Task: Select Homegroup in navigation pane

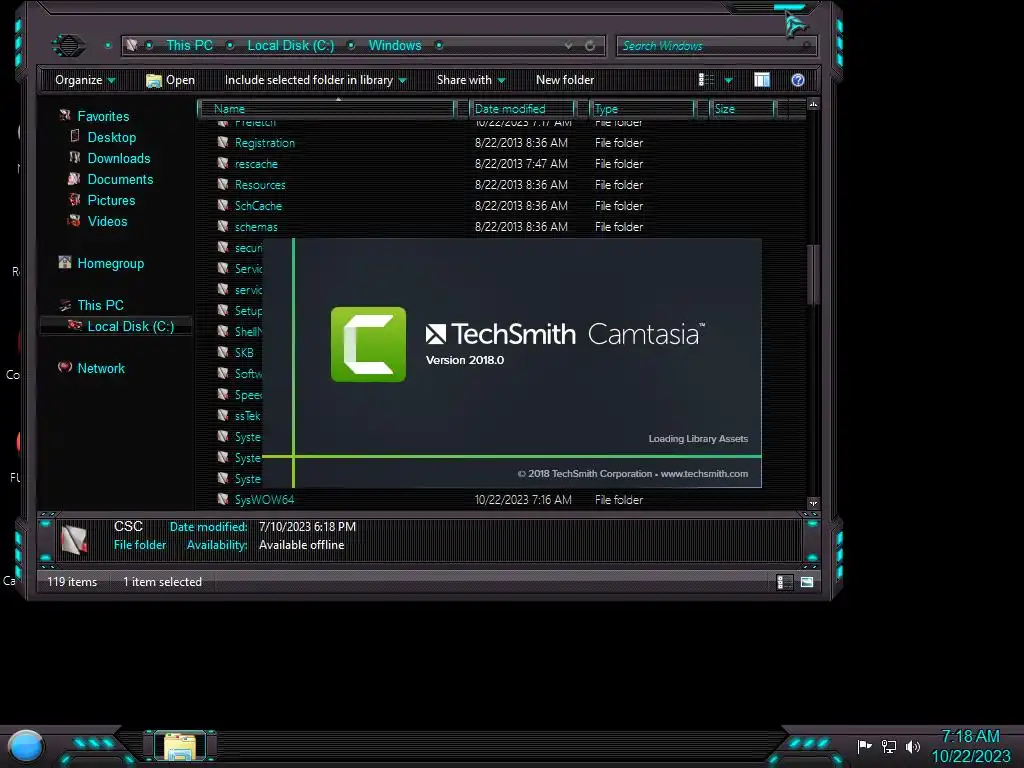Action: point(110,263)
